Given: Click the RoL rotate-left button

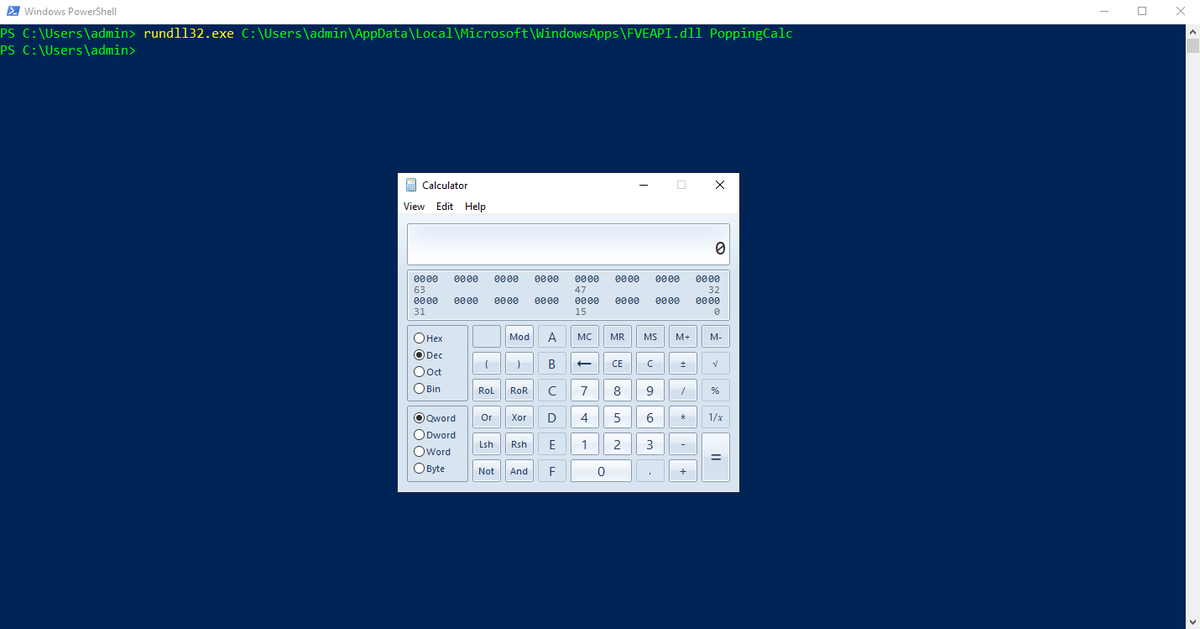Looking at the screenshot, I should [486, 390].
